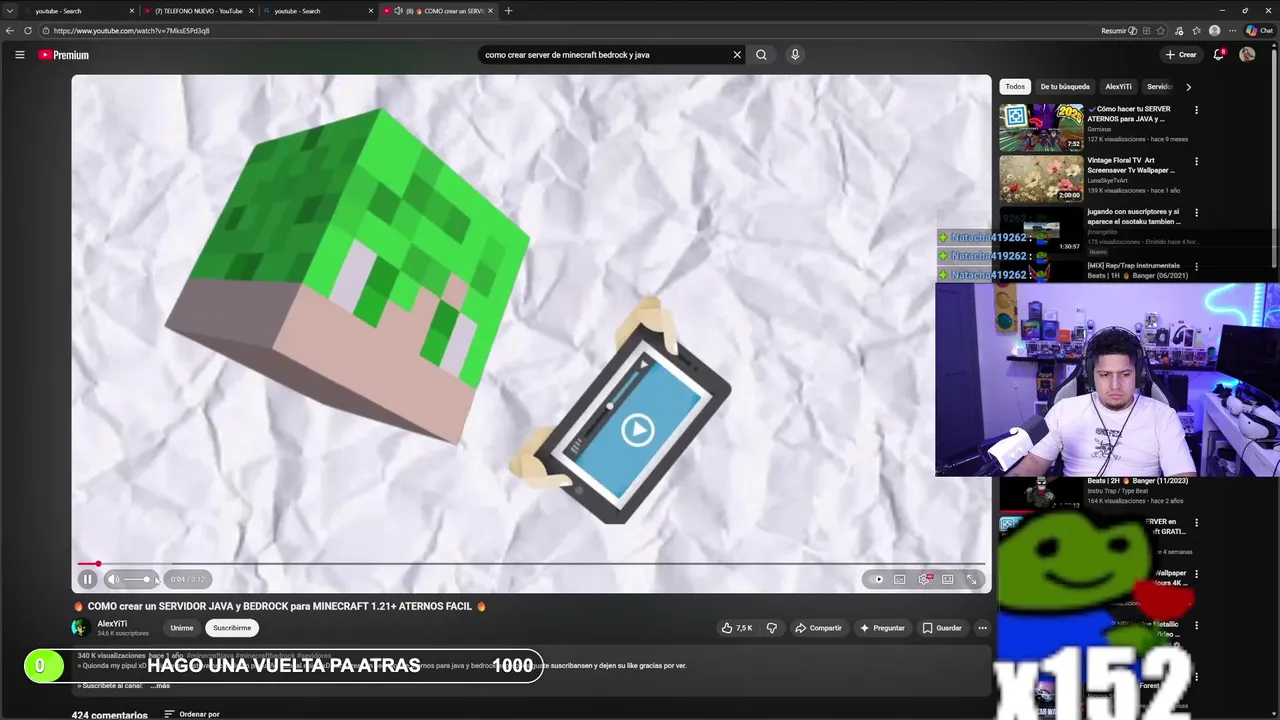
Task: Pause the playing video
Action: (x=87, y=579)
